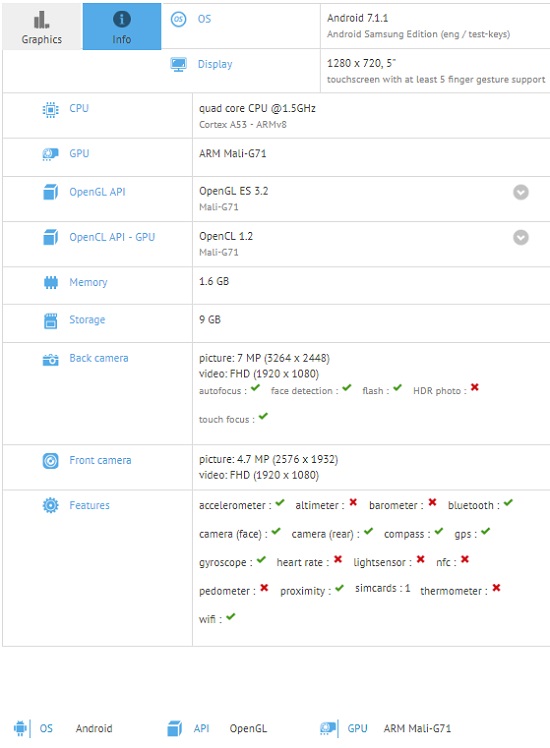The height and width of the screenshot is (748, 550).
Task: Switch to the Graphics tab
Action: click(x=42, y=26)
